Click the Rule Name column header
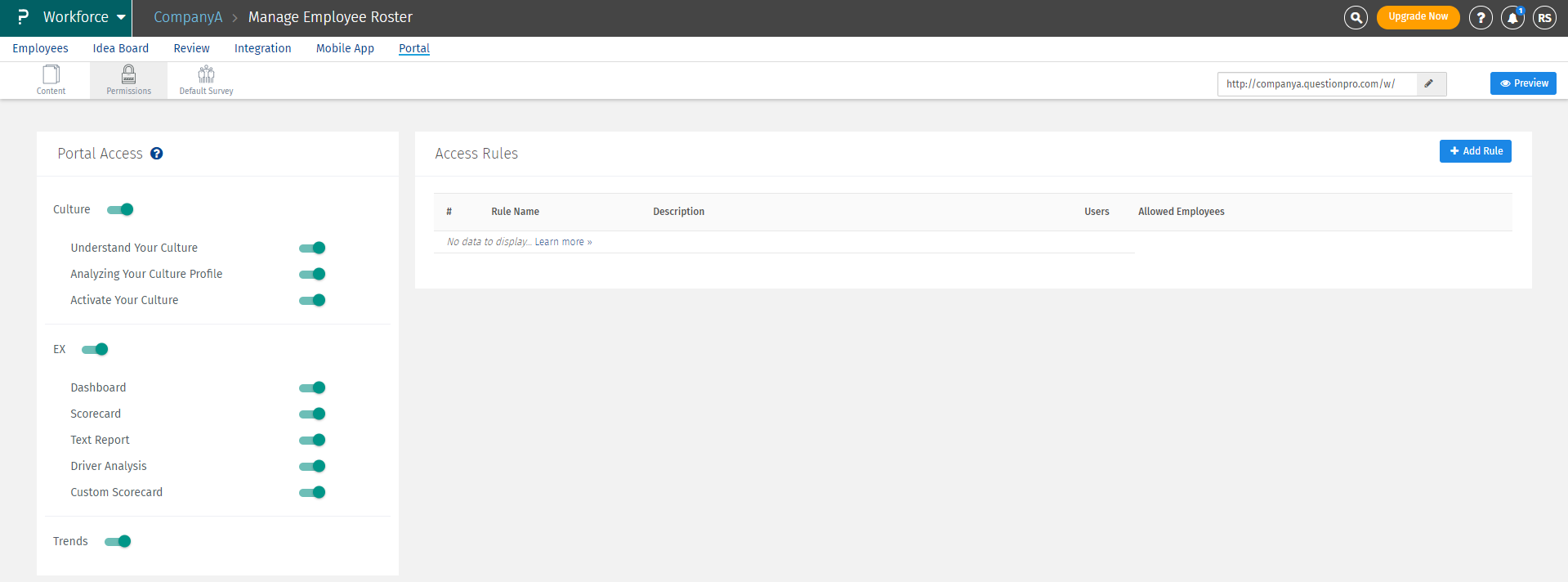This screenshot has width=1568, height=582. point(515,212)
